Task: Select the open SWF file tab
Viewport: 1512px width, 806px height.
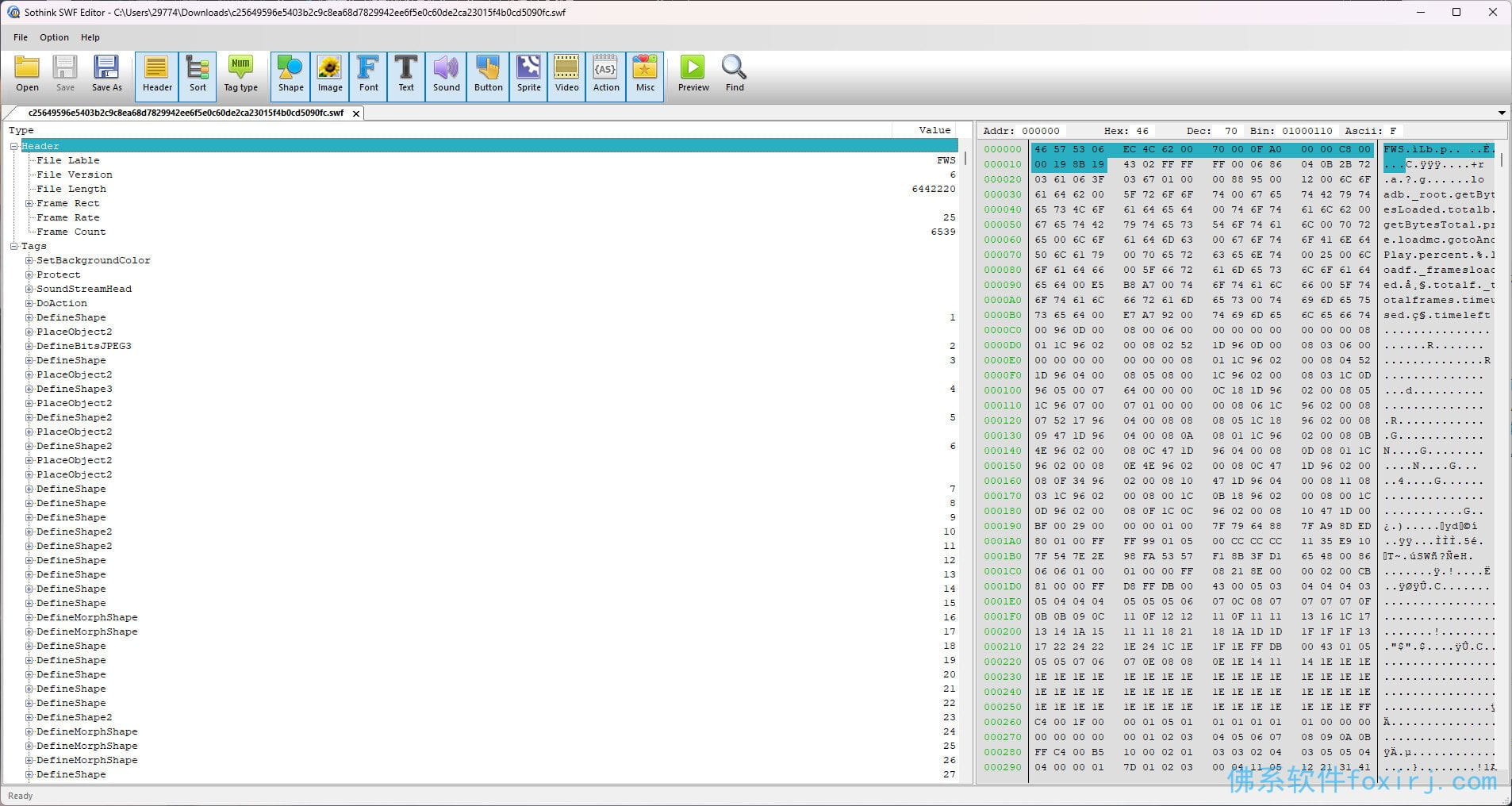Action: click(x=186, y=113)
